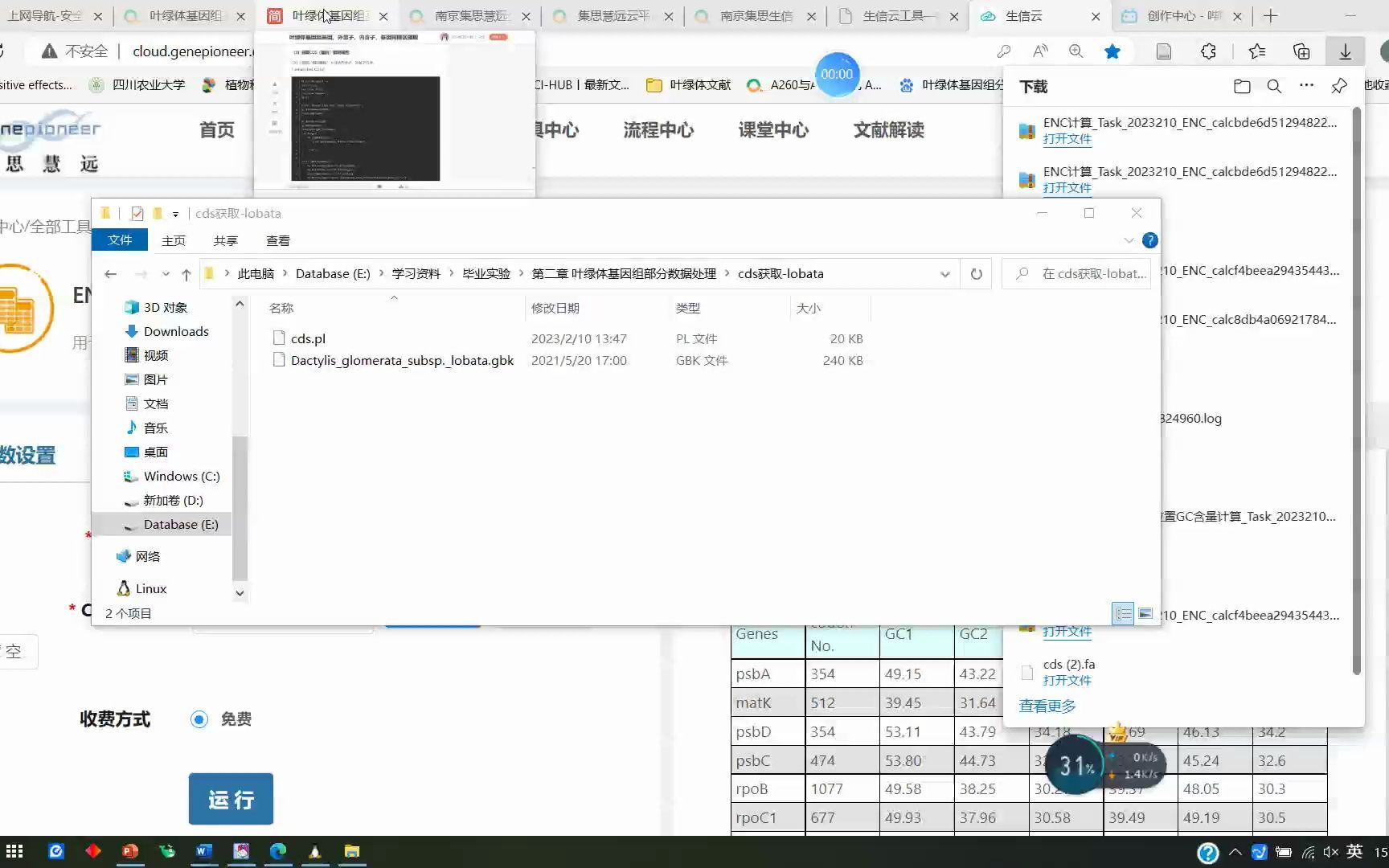The width and height of the screenshot is (1389, 868).
Task: Open 课堂中心 in website navigation
Action: 773,129
